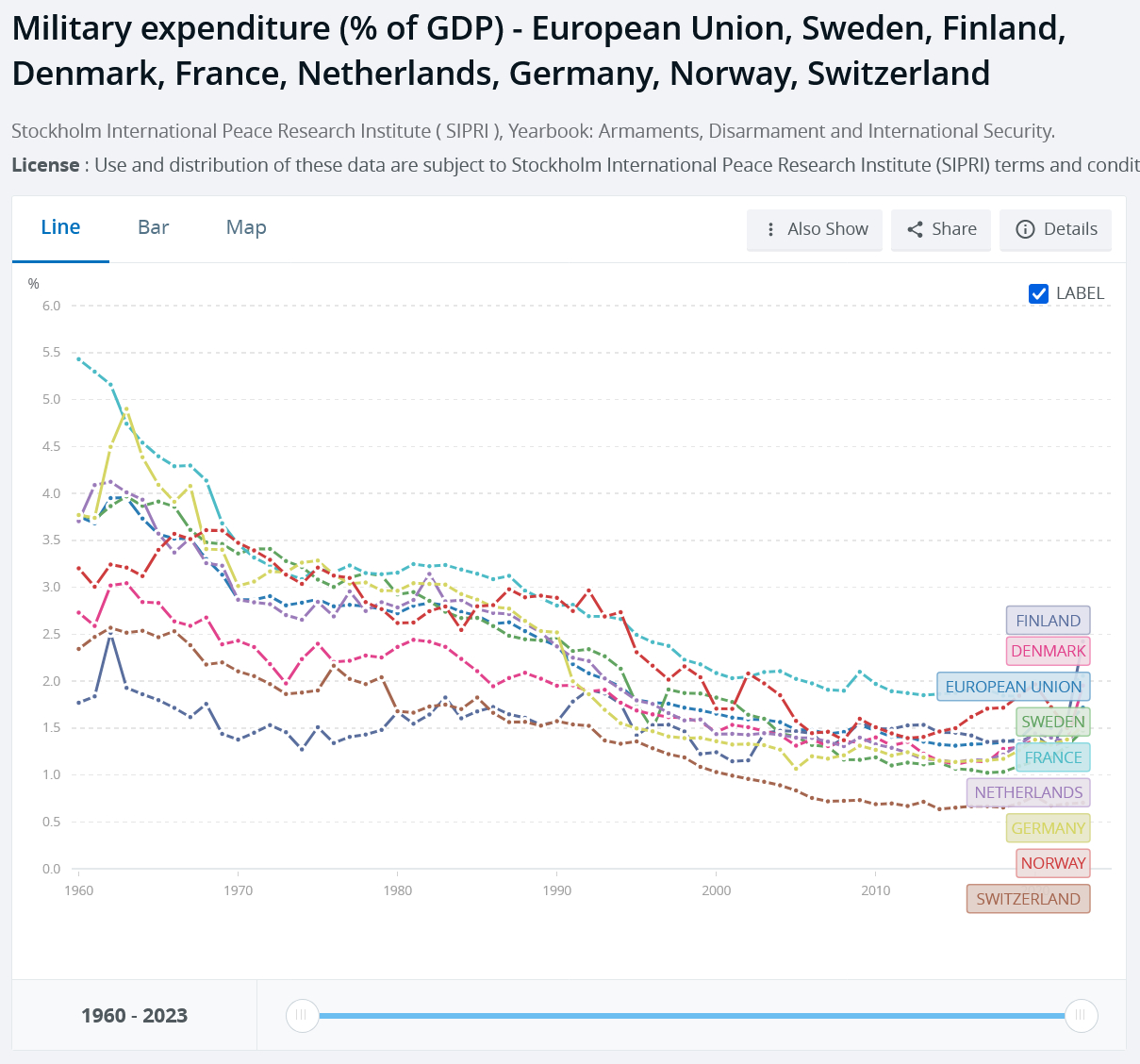1140x1064 pixels.
Task: Click the right handle of year range slider
Action: click(x=1081, y=1016)
